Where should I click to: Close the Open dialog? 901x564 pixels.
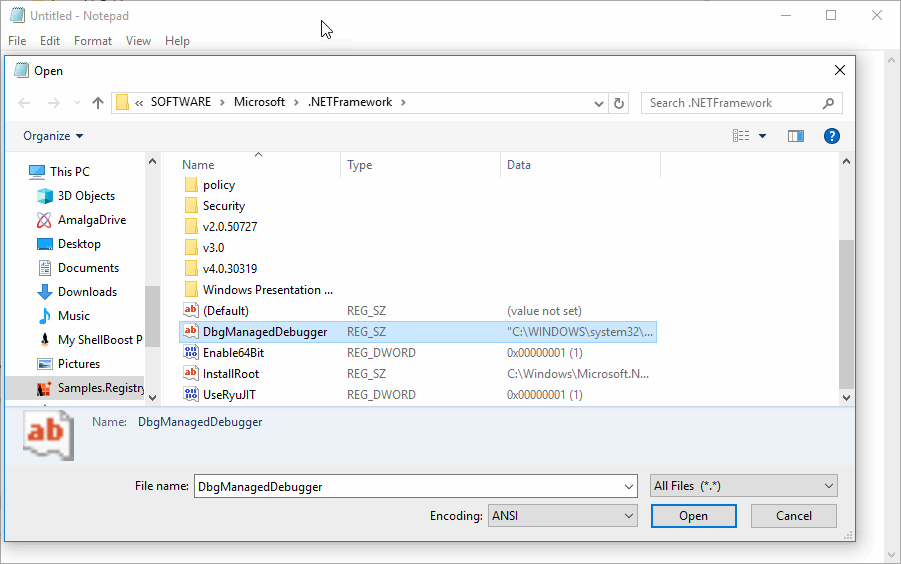click(x=840, y=70)
